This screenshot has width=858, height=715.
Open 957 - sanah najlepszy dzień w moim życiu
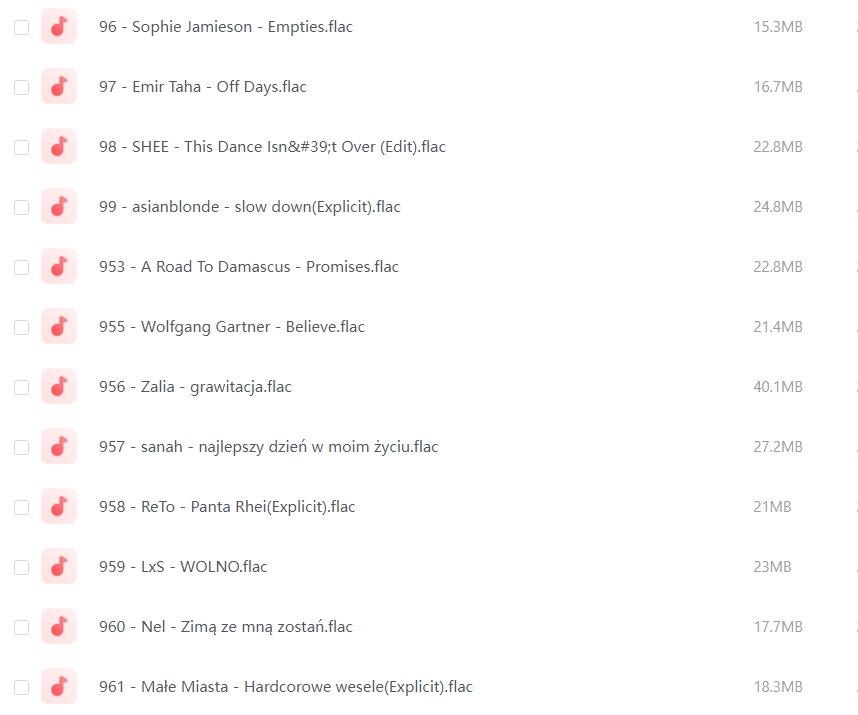269,446
